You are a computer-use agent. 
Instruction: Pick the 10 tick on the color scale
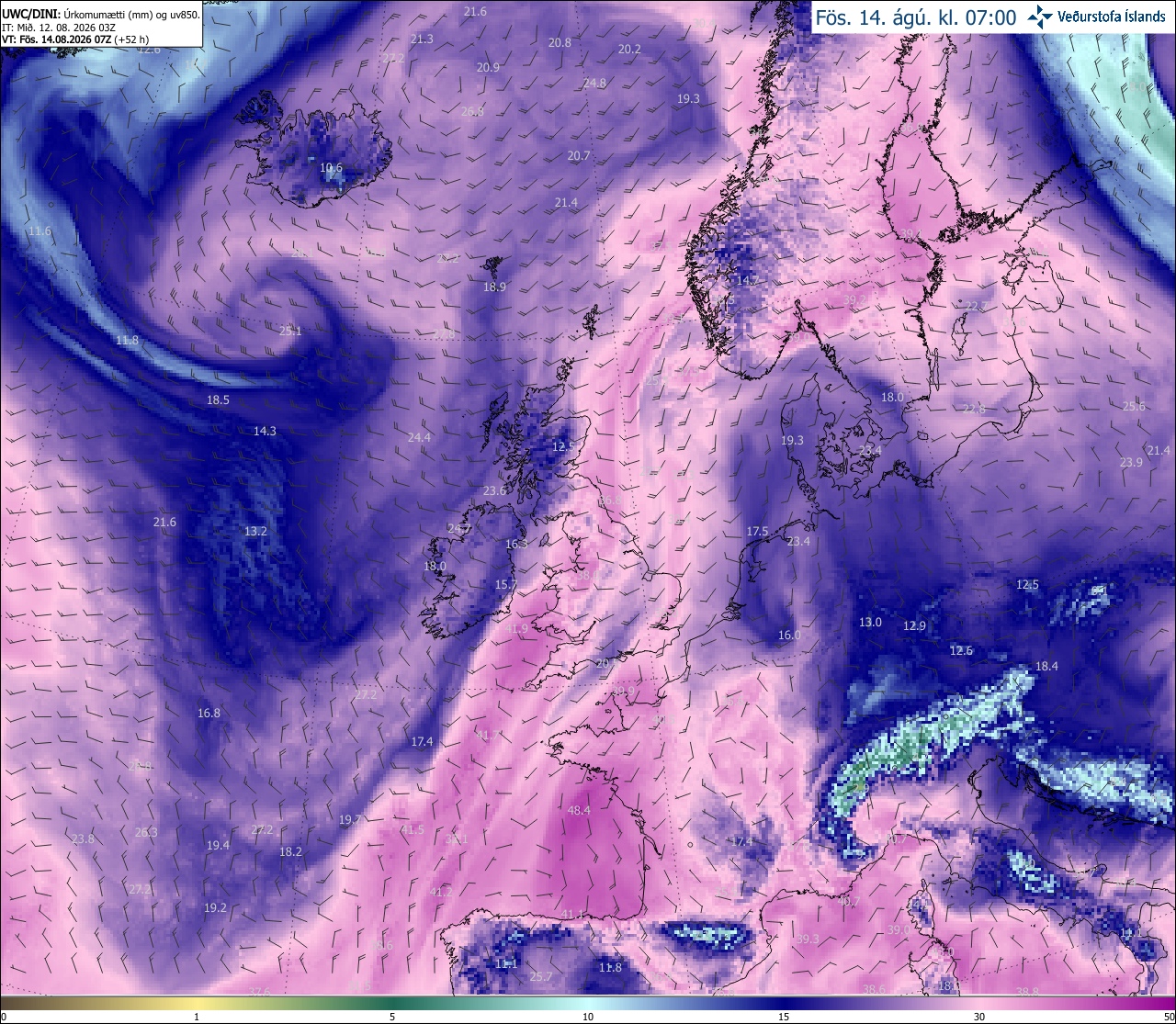[x=588, y=1017]
